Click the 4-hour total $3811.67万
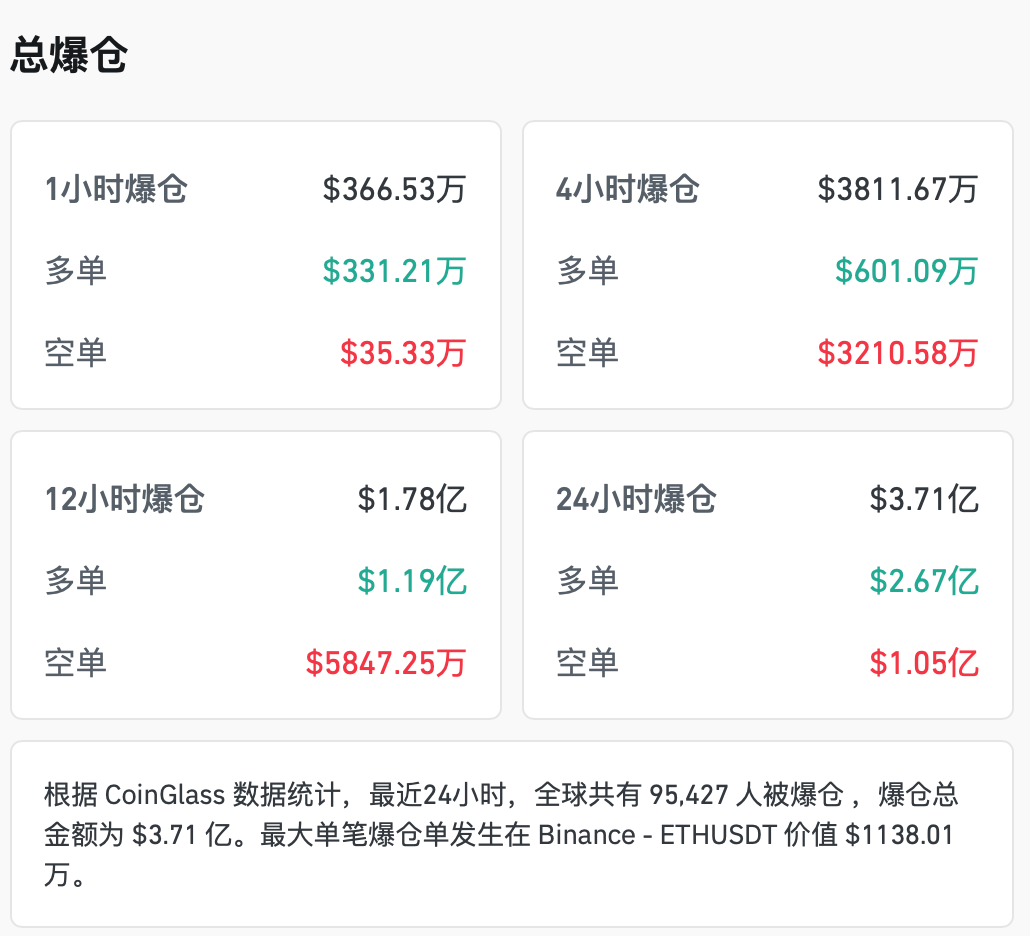 [x=898, y=189]
